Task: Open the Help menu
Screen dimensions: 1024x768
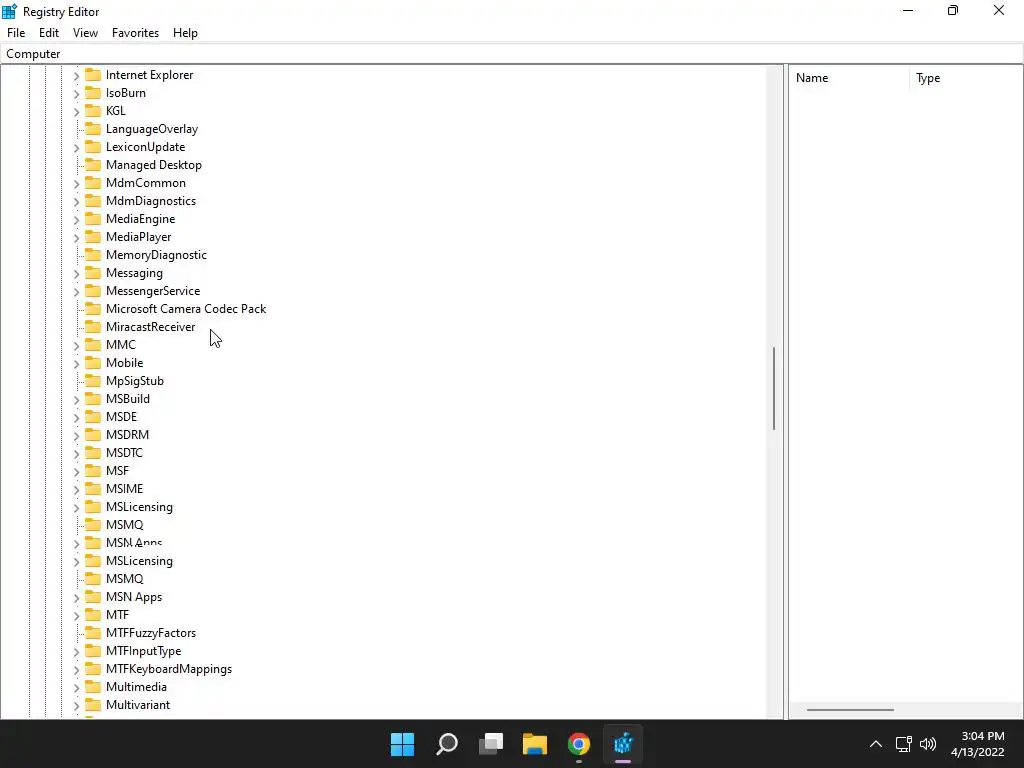Action: [x=185, y=33]
